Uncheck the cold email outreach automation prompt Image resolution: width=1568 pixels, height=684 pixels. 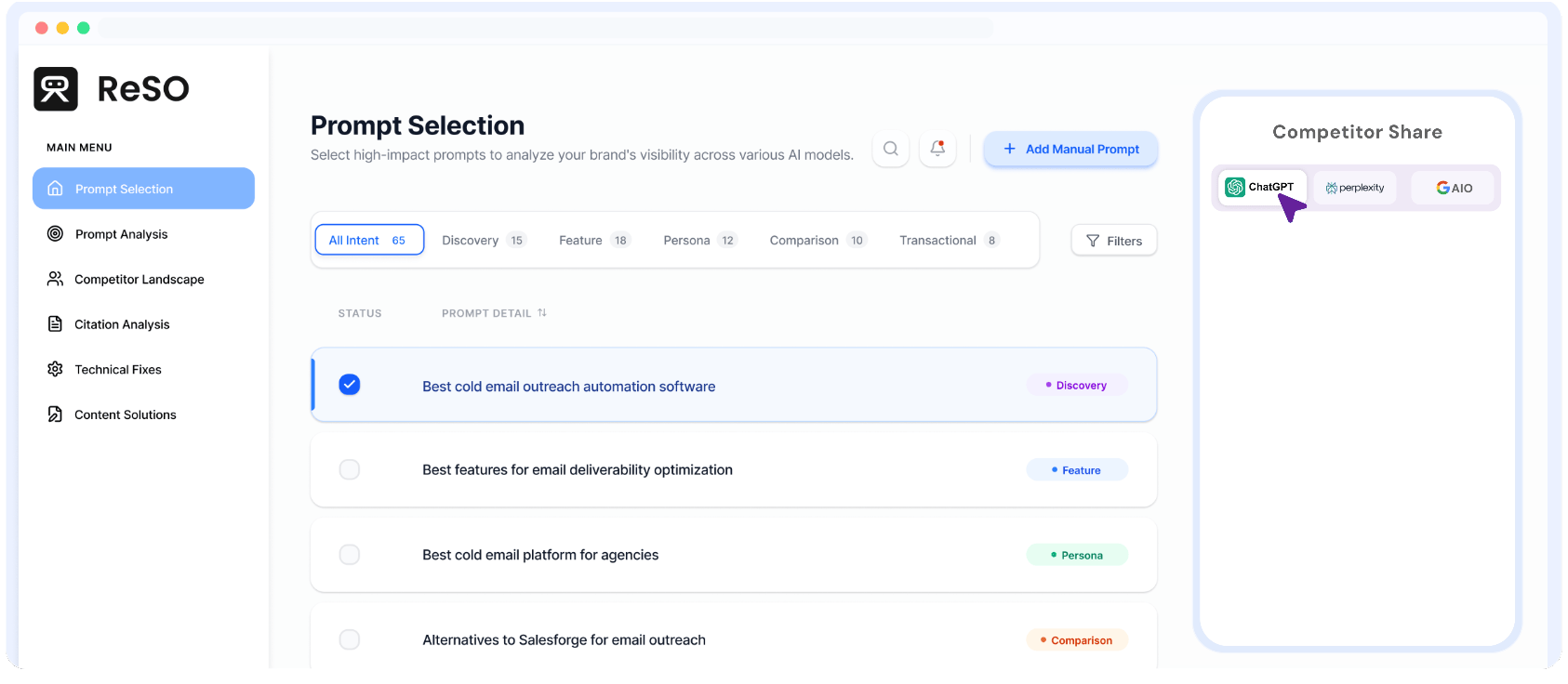(x=349, y=384)
